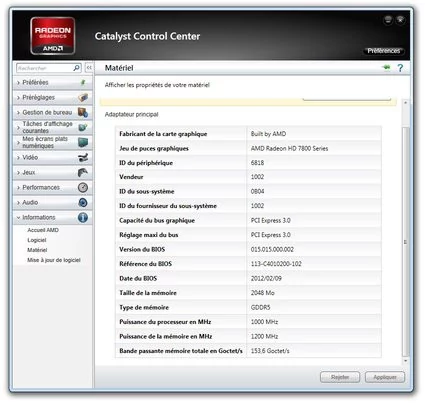Expand the Performances section
Screen dimensions: 425x403
[x=53, y=187]
